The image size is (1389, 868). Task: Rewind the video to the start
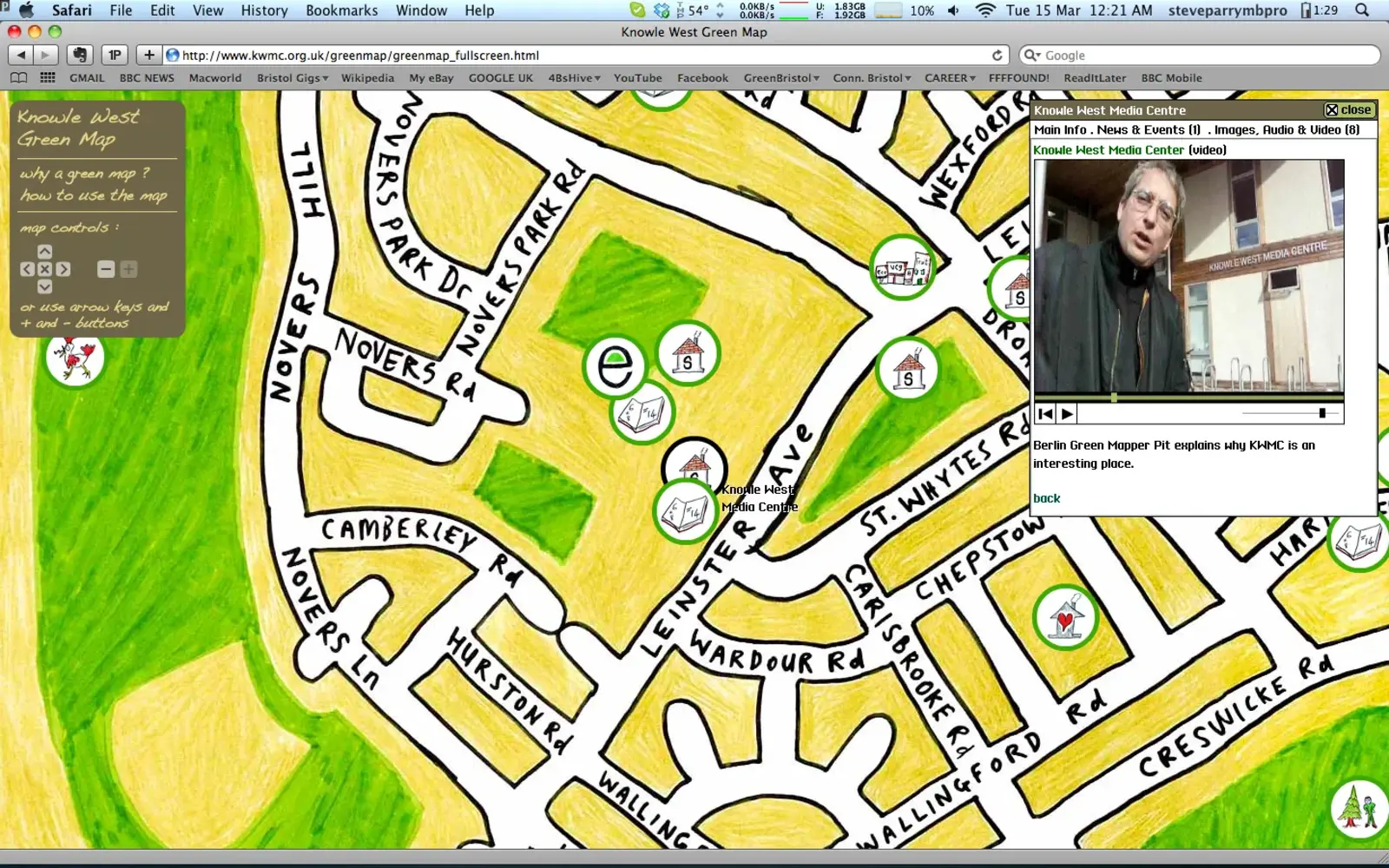(x=1045, y=414)
